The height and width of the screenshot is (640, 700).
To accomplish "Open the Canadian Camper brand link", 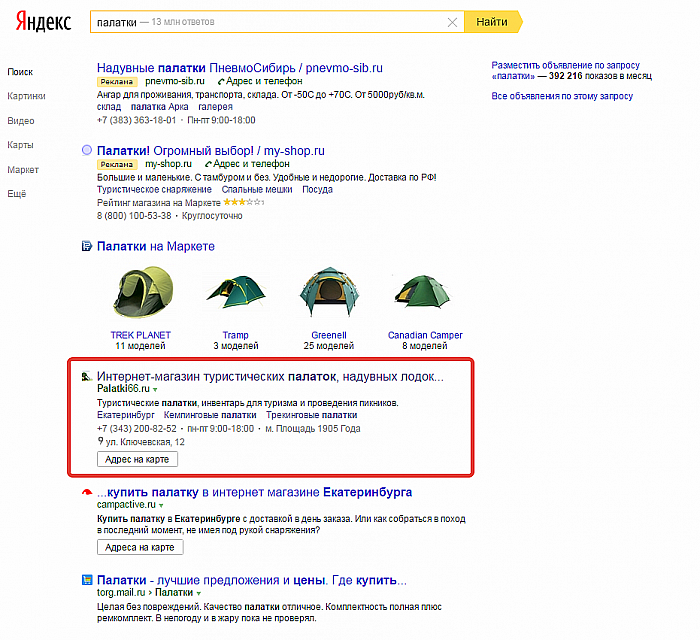I will 425,335.
